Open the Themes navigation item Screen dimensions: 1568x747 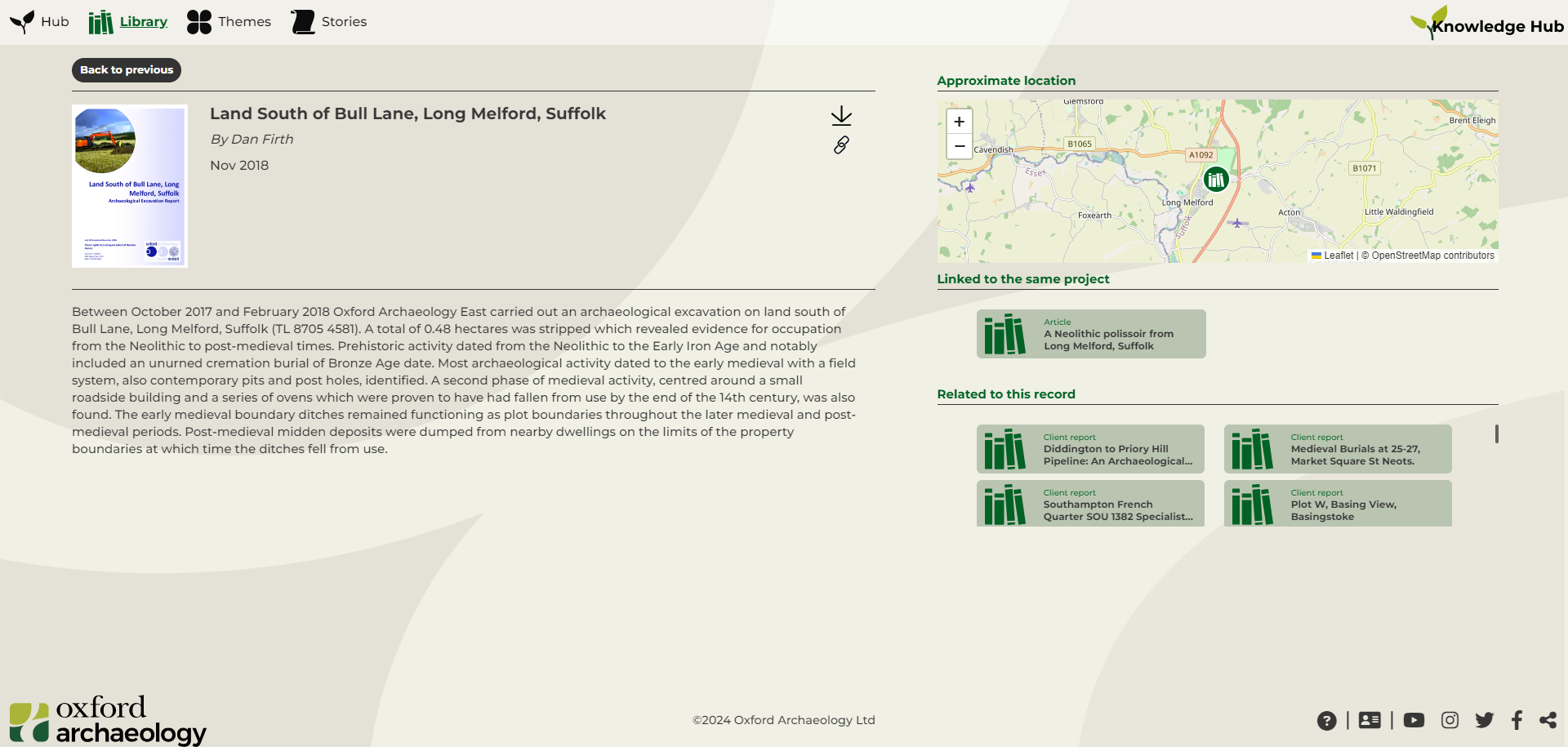click(229, 22)
